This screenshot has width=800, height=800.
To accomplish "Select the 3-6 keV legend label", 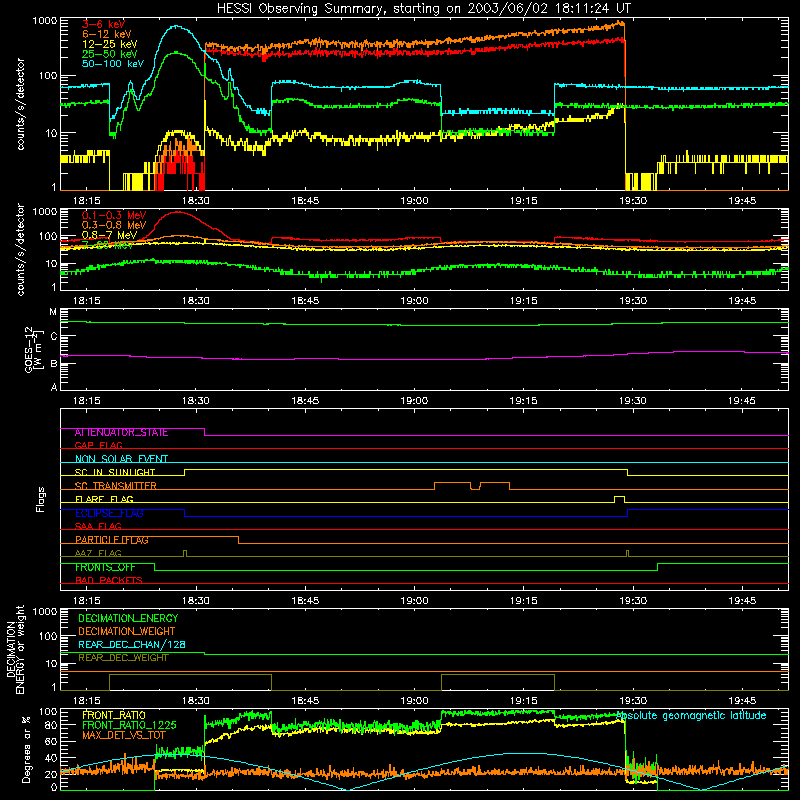I will point(104,24).
